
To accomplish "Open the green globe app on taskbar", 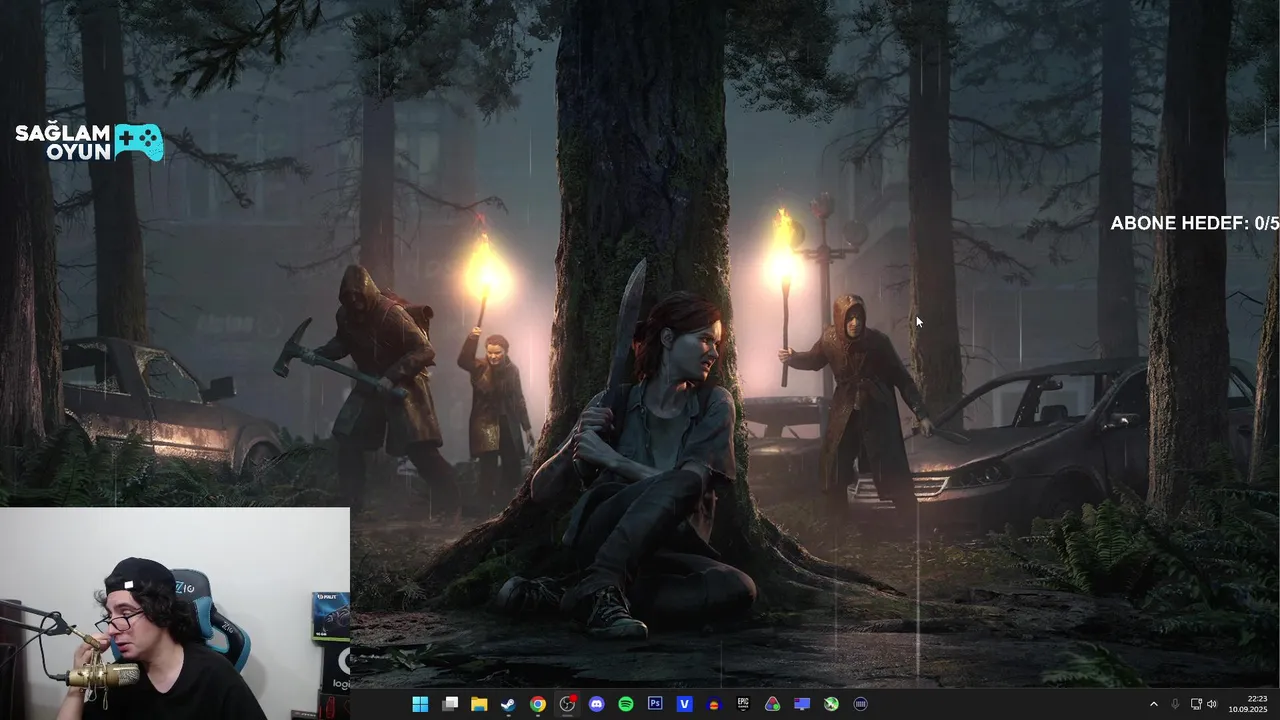I will [x=831, y=704].
